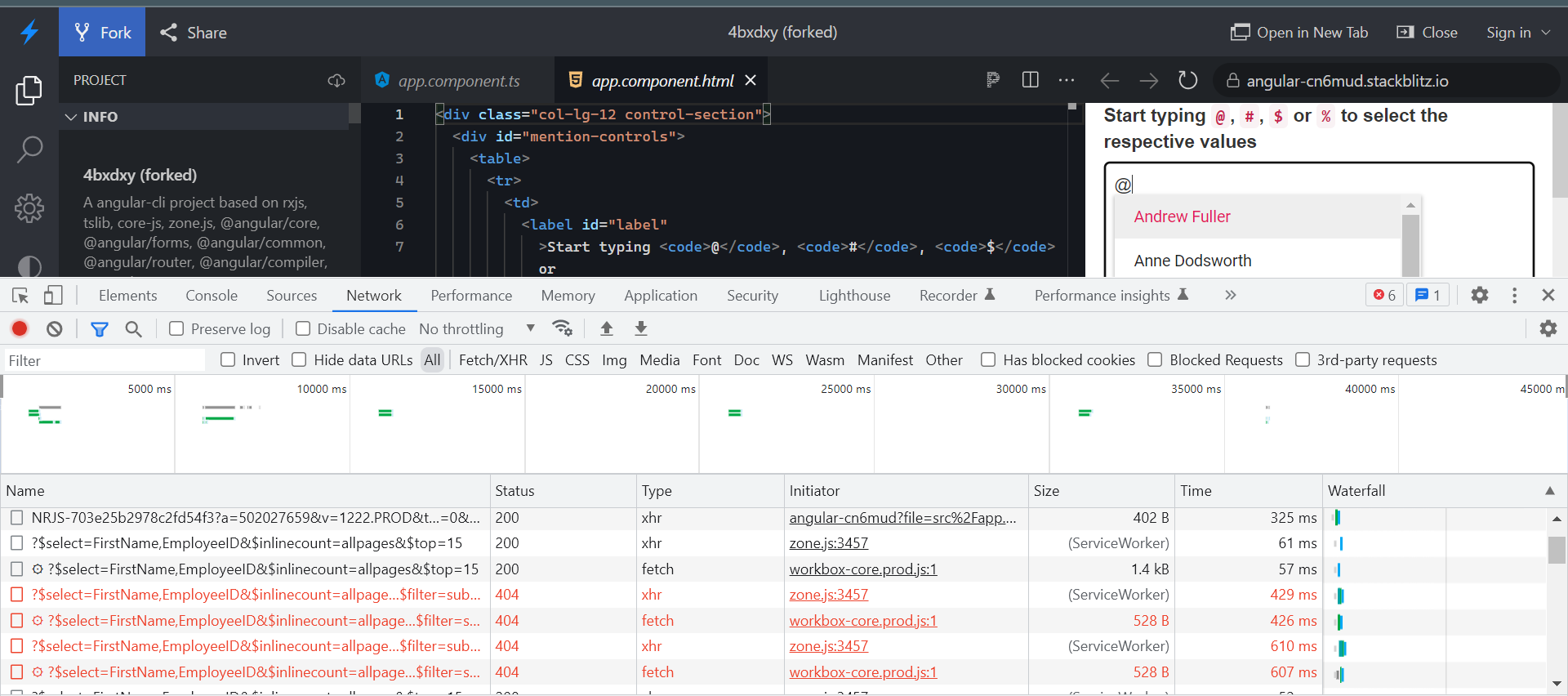The image size is (1568, 696).
Task: Enable the Preserve log checkbox
Action: click(x=176, y=328)
